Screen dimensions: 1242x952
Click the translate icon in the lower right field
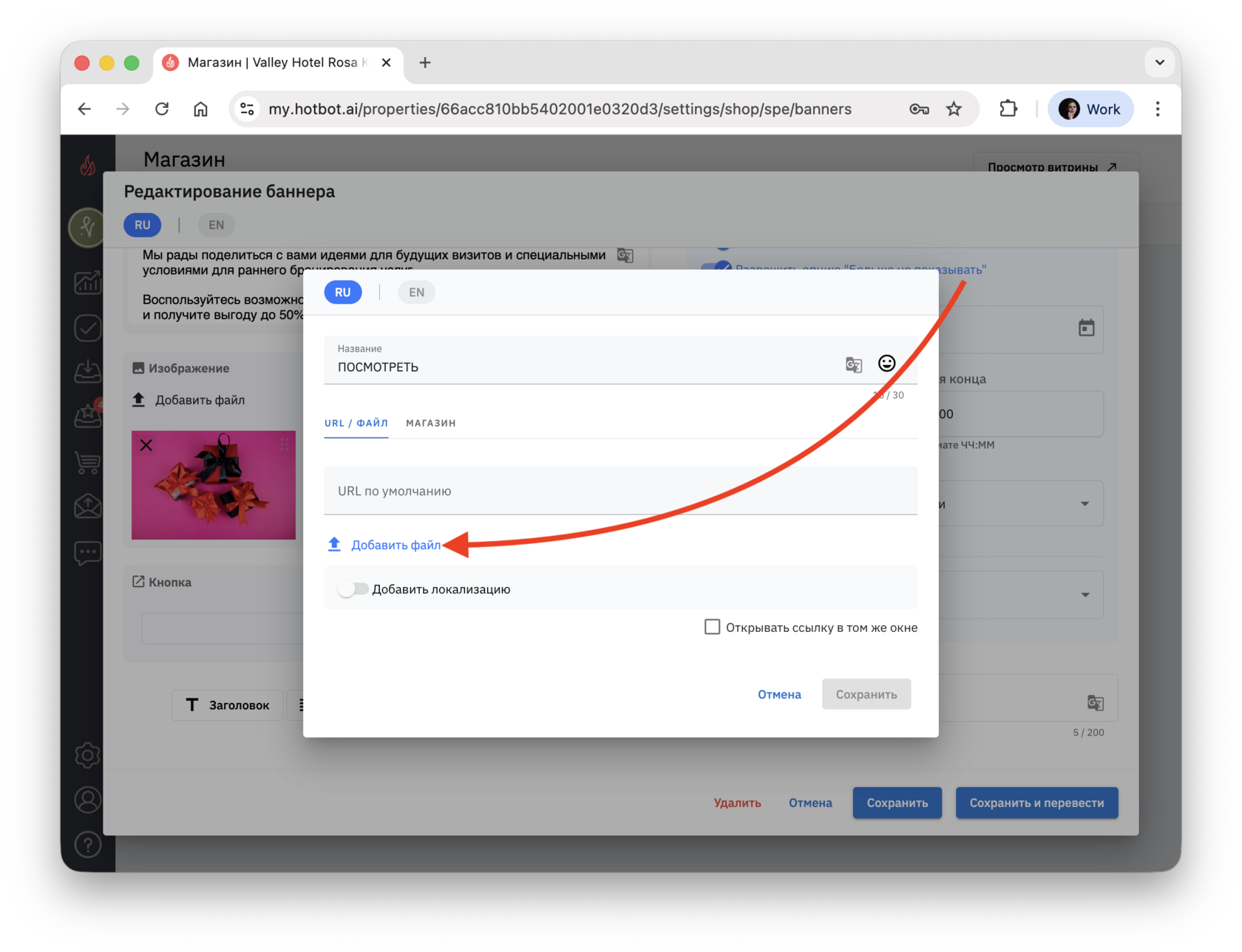[x=1096, y=703]
